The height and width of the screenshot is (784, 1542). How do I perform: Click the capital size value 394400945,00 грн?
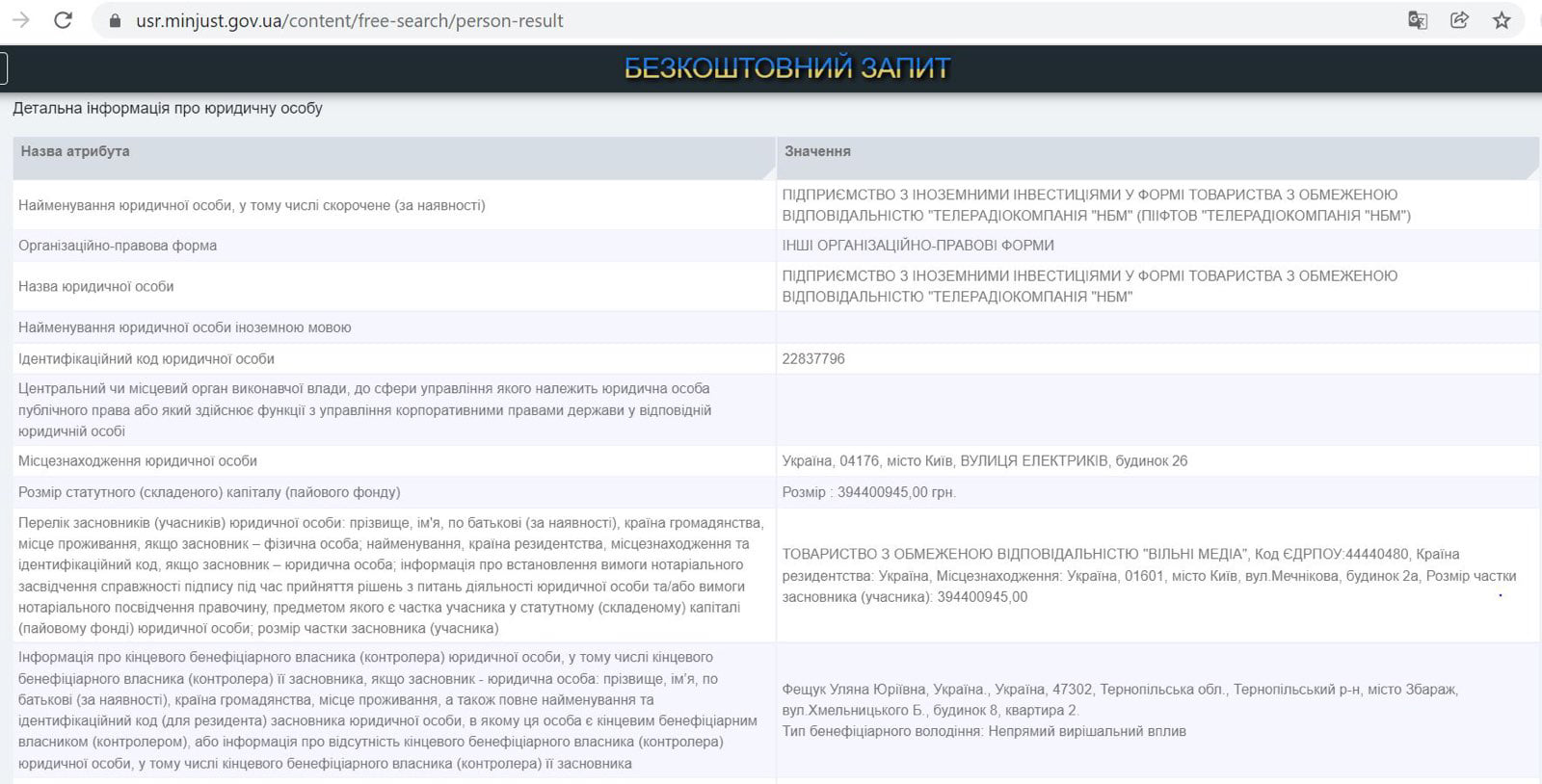(x=868, y=492)
